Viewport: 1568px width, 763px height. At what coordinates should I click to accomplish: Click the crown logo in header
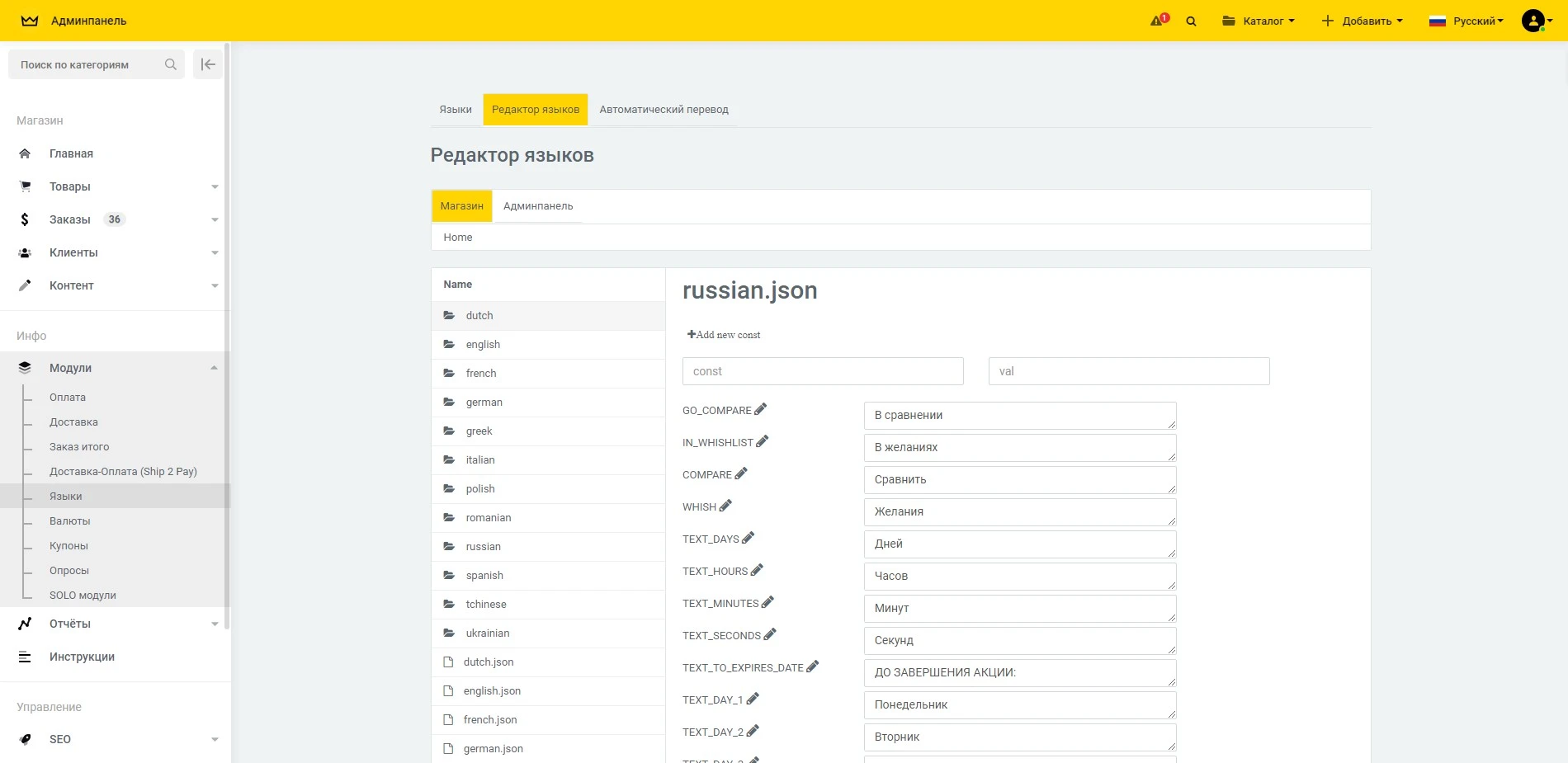coord(30,21)
